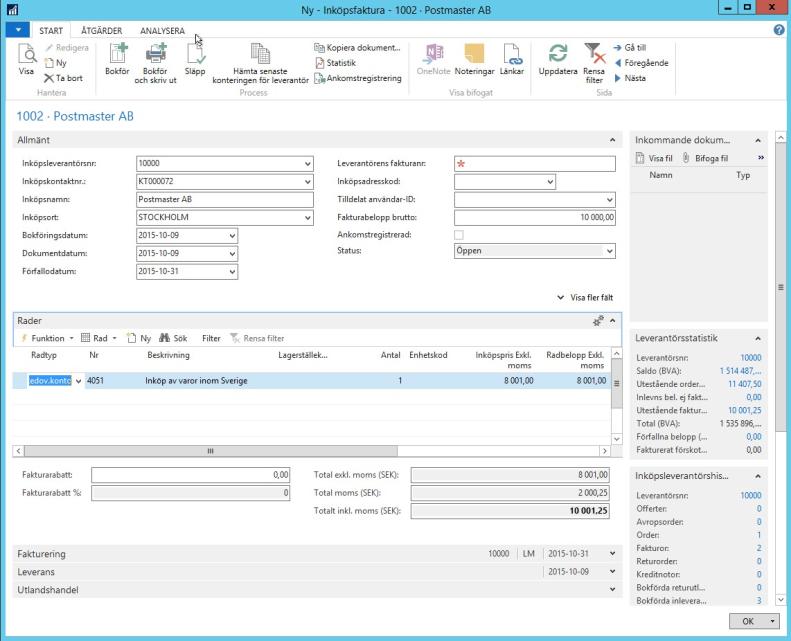Click the Rader horizontal scrollbar thumb
Viewport: 791px width, 641px height.
click(210, 451)
